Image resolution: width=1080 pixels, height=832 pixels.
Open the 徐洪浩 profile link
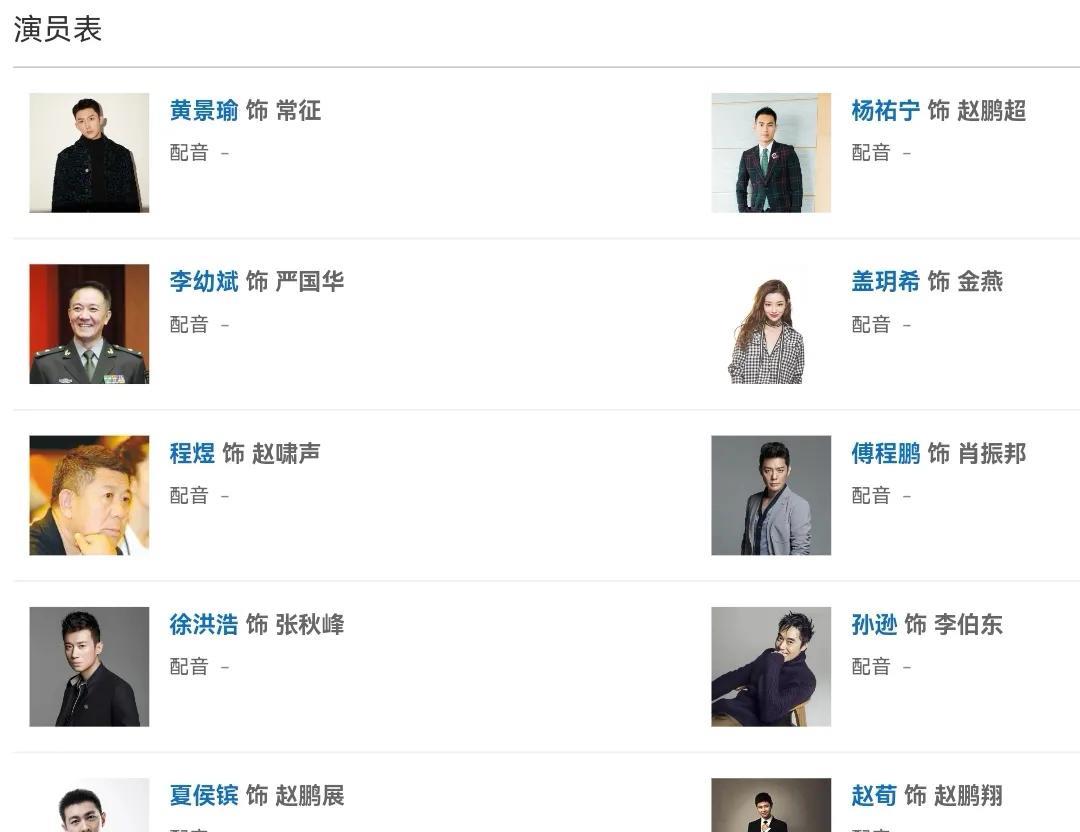(204, 625)
